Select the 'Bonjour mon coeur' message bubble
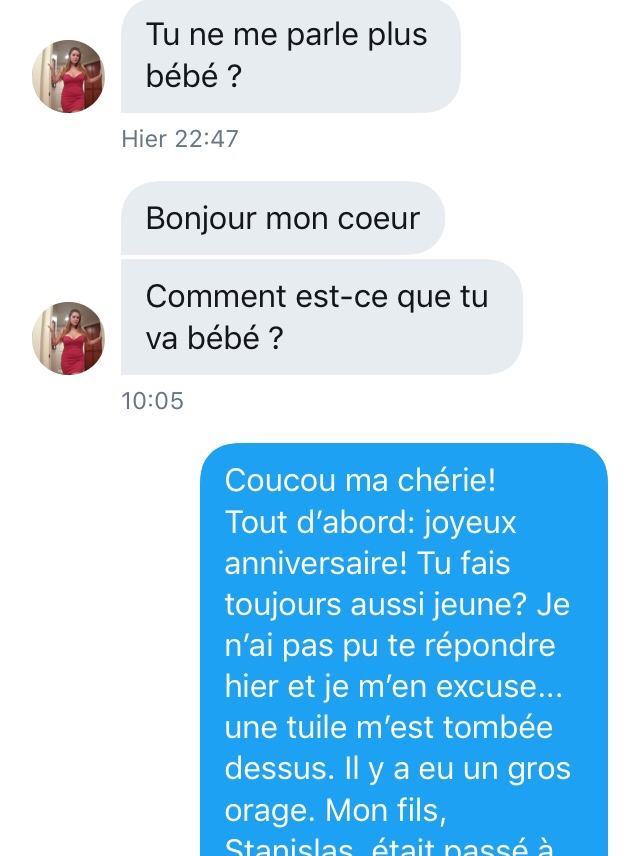 [283, 218]
